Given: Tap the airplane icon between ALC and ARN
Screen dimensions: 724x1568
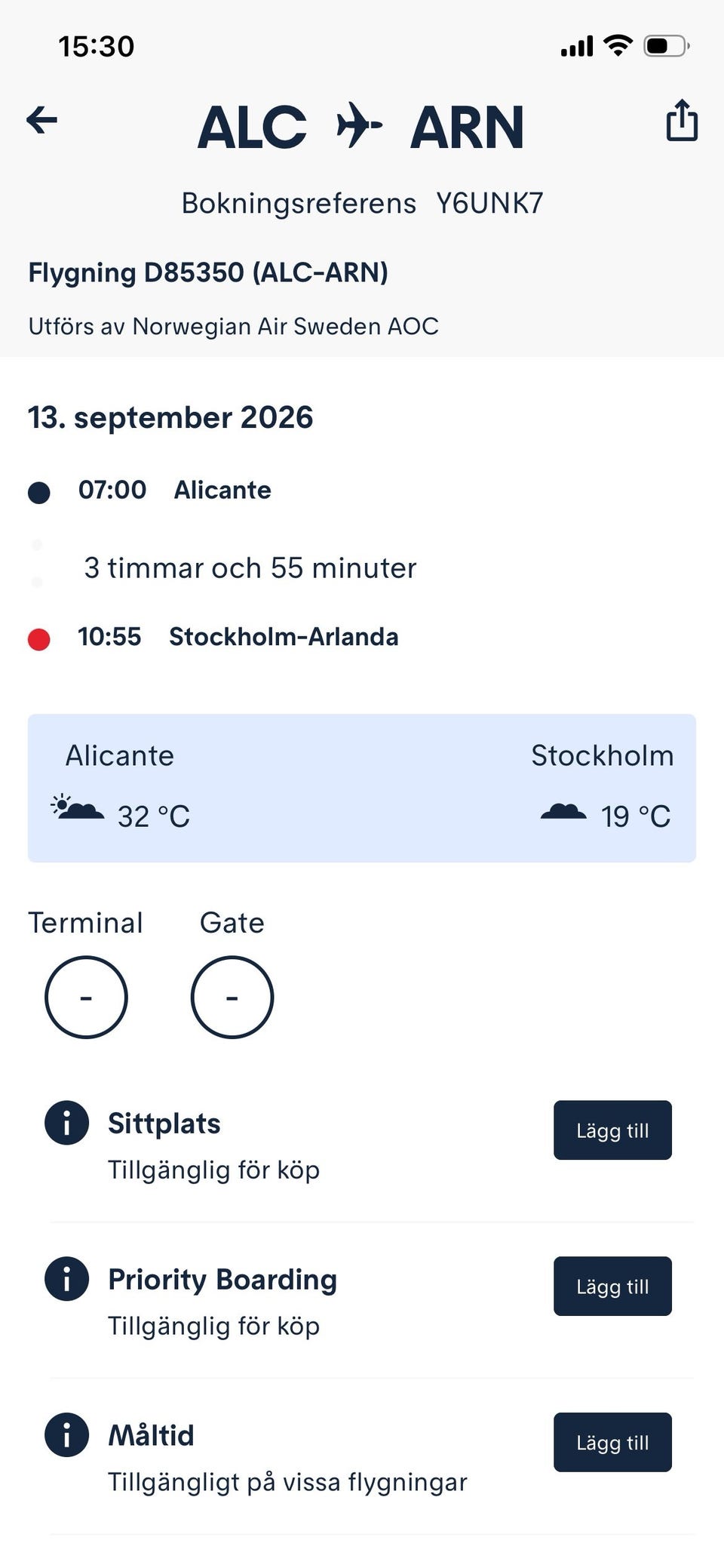Looking at the screenshot, I should (359, 125).
